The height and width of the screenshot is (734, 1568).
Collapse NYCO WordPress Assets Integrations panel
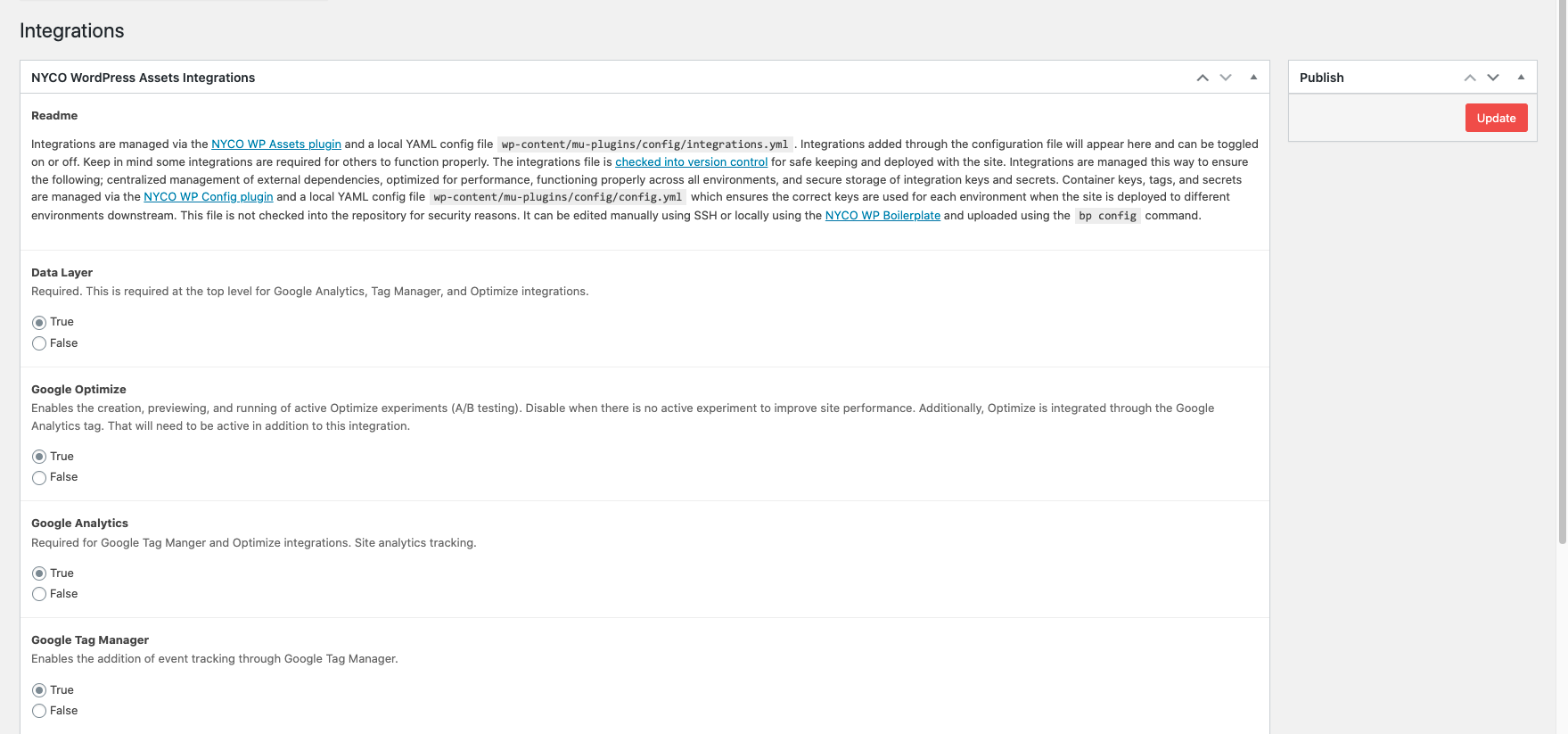pyautogui.click(x=1253, y=78)
